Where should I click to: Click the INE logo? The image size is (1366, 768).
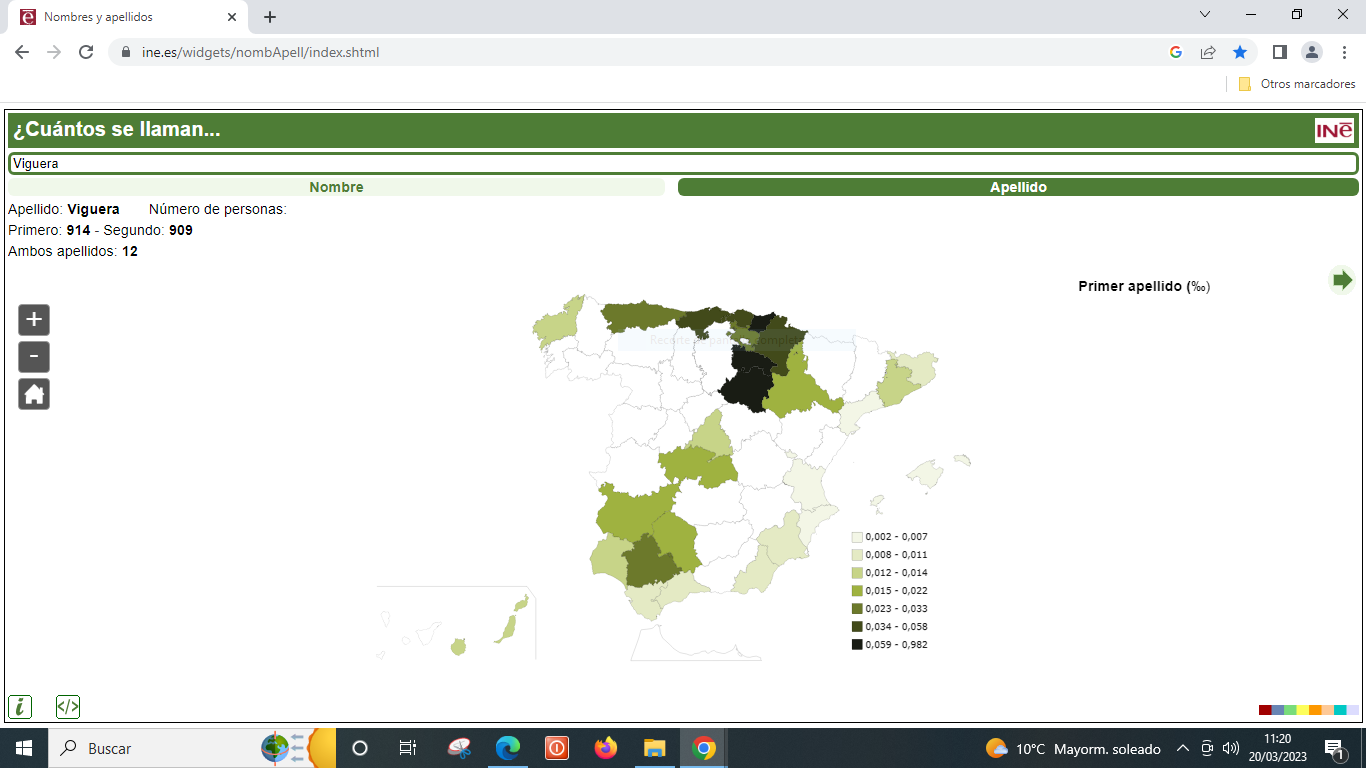1334,131
